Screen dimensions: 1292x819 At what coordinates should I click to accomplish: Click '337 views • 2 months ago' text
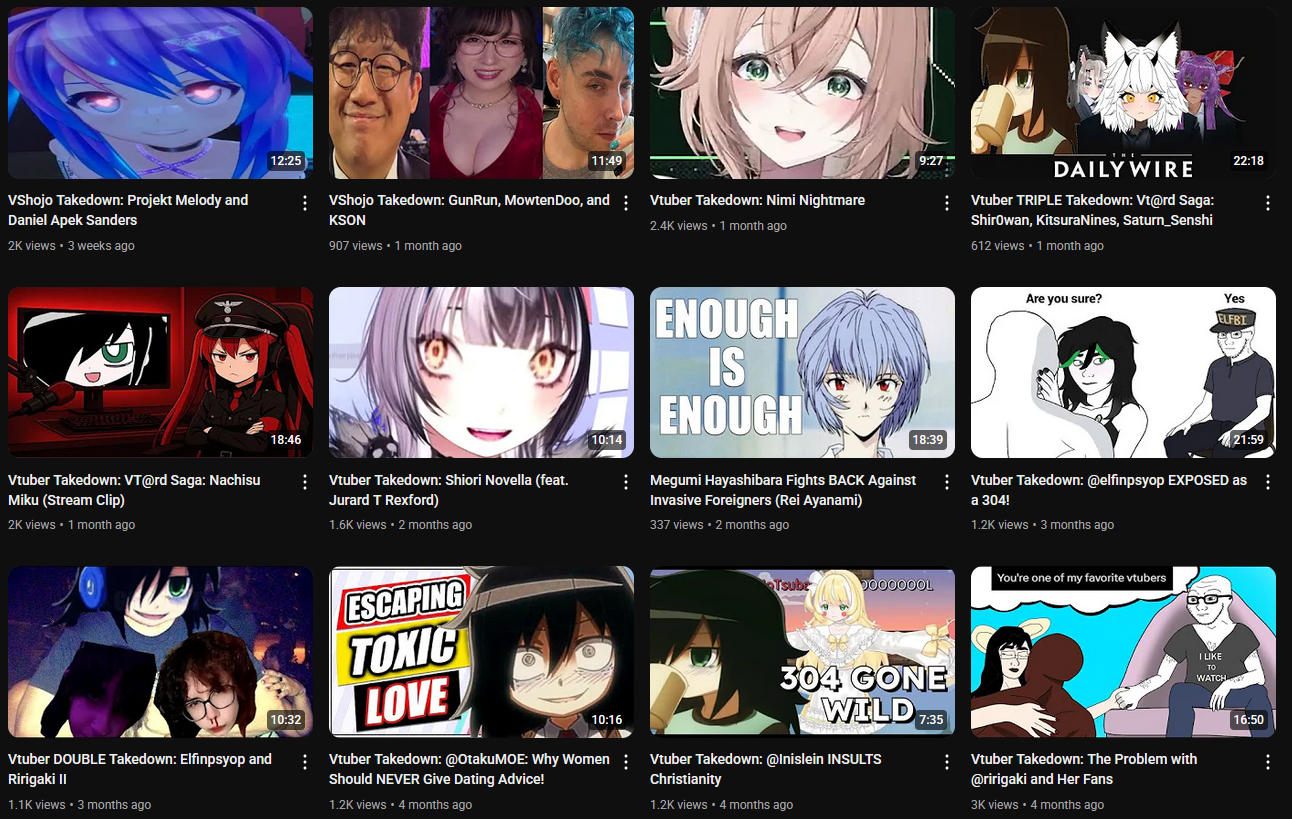(x=719, y=525)
